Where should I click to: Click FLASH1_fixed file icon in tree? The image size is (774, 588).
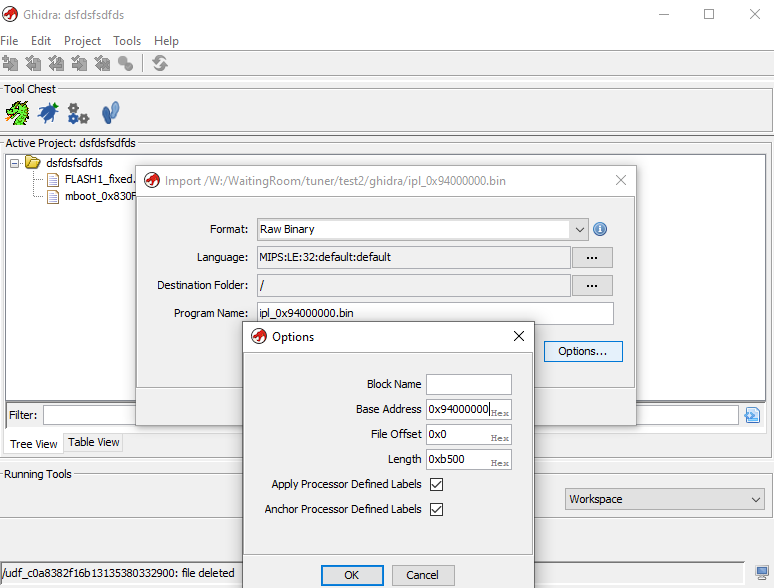pos(53,180)
